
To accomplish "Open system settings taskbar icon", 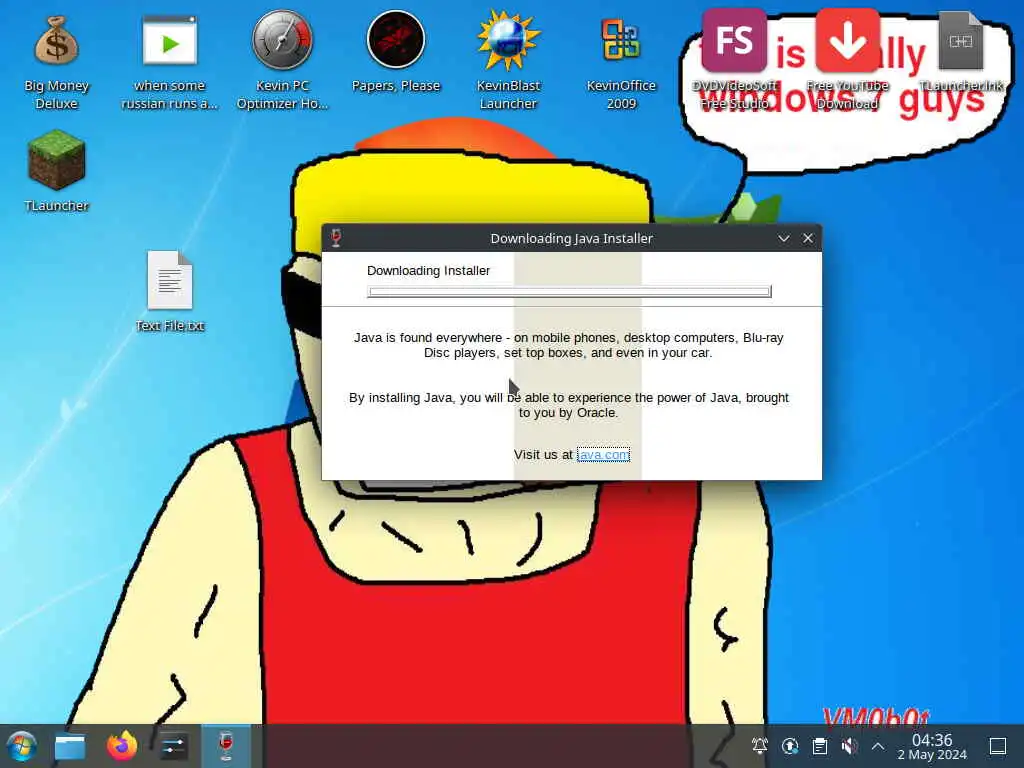I will point(173,746).
